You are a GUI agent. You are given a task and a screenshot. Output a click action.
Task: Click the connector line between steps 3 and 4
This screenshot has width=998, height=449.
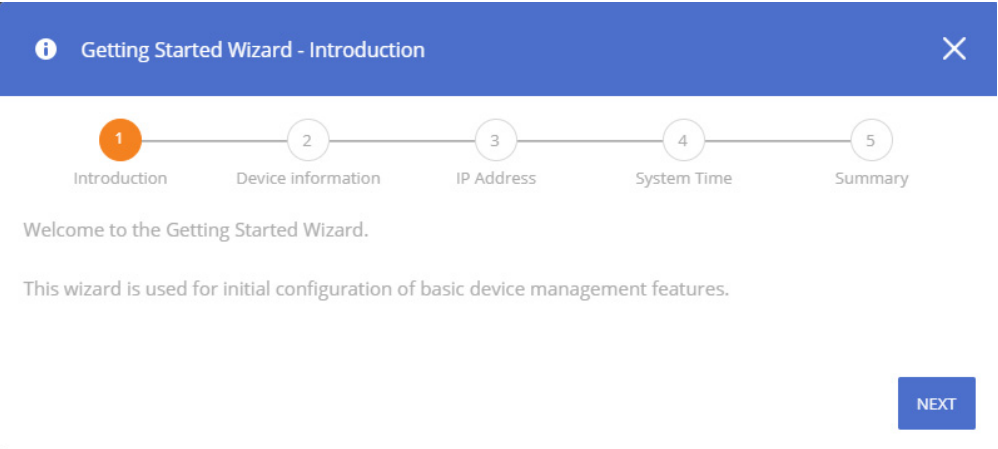tap(589, 141)
